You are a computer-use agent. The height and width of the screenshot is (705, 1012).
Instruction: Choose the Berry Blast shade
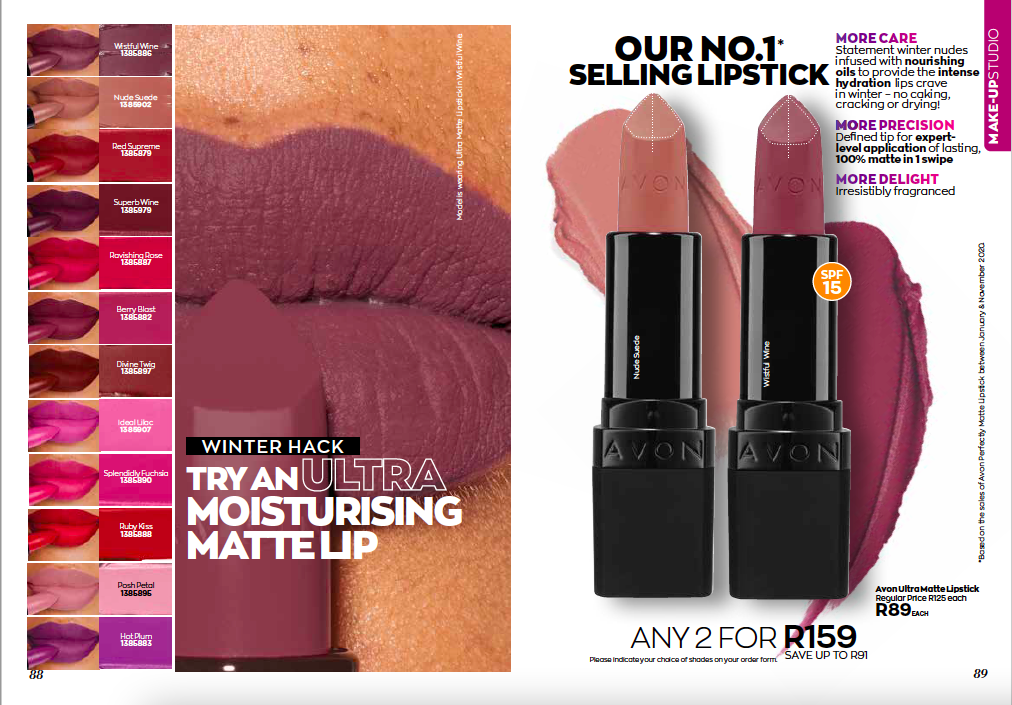pyautogui.click(x=136, y=318)
